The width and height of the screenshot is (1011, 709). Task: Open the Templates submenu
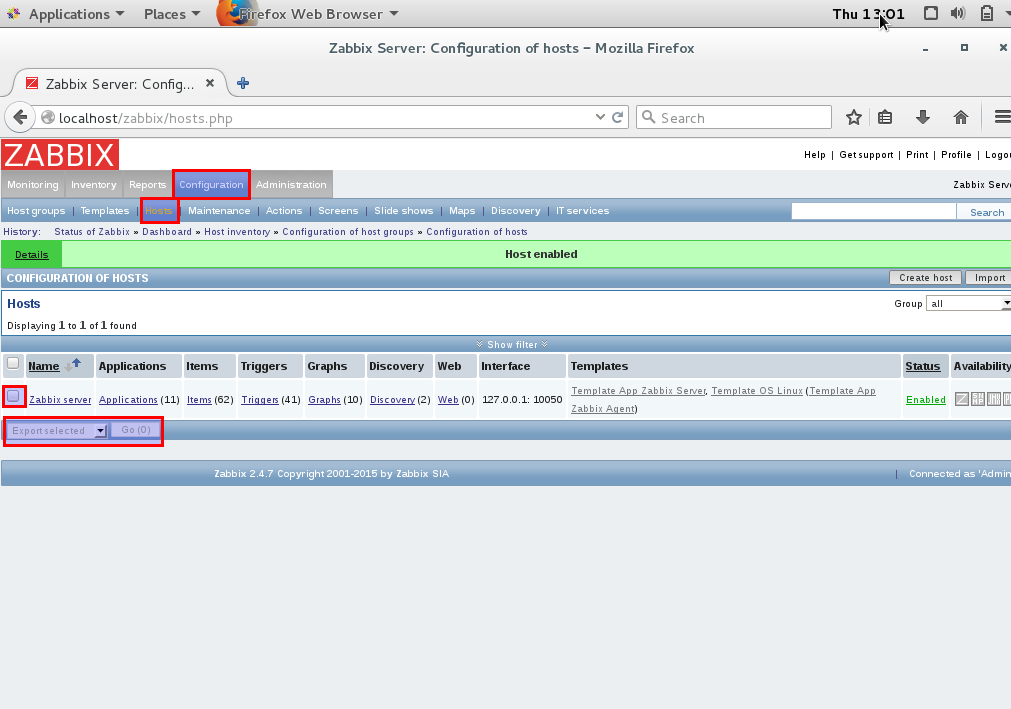104,211
